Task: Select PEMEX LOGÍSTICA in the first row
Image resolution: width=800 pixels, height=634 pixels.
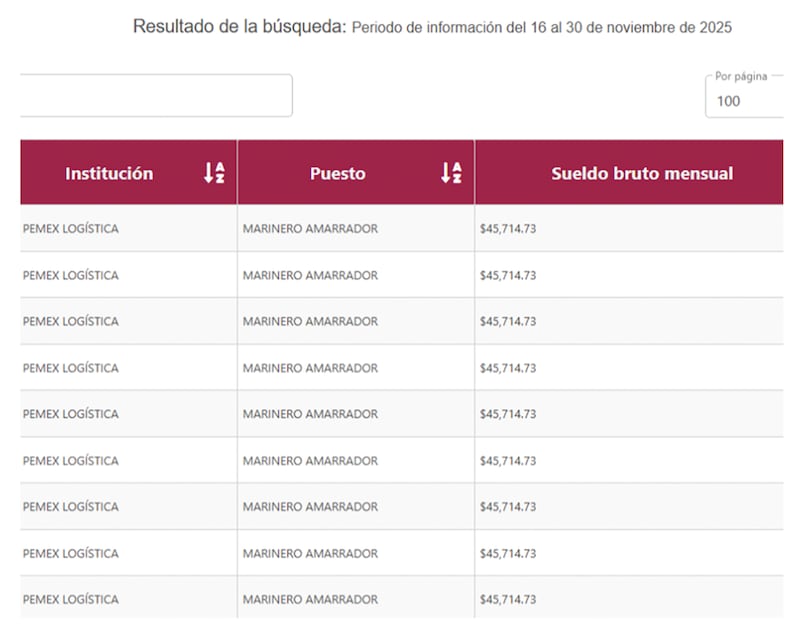Action: (70, 229)
